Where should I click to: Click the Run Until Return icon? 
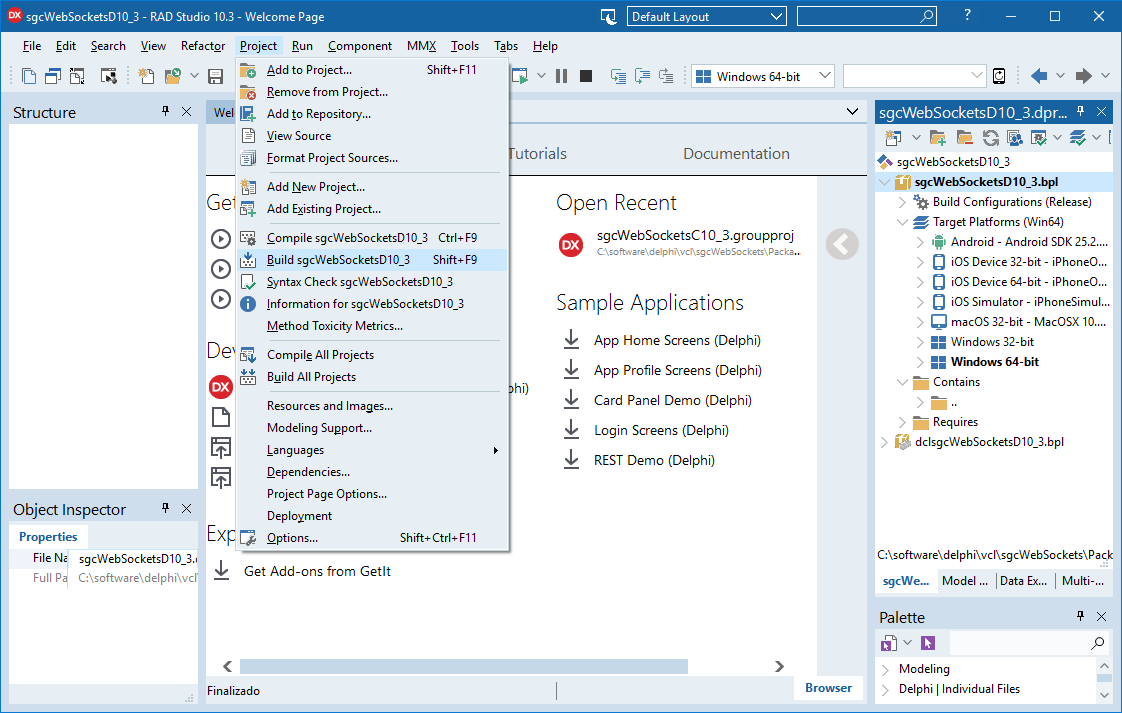click(666, 76)
